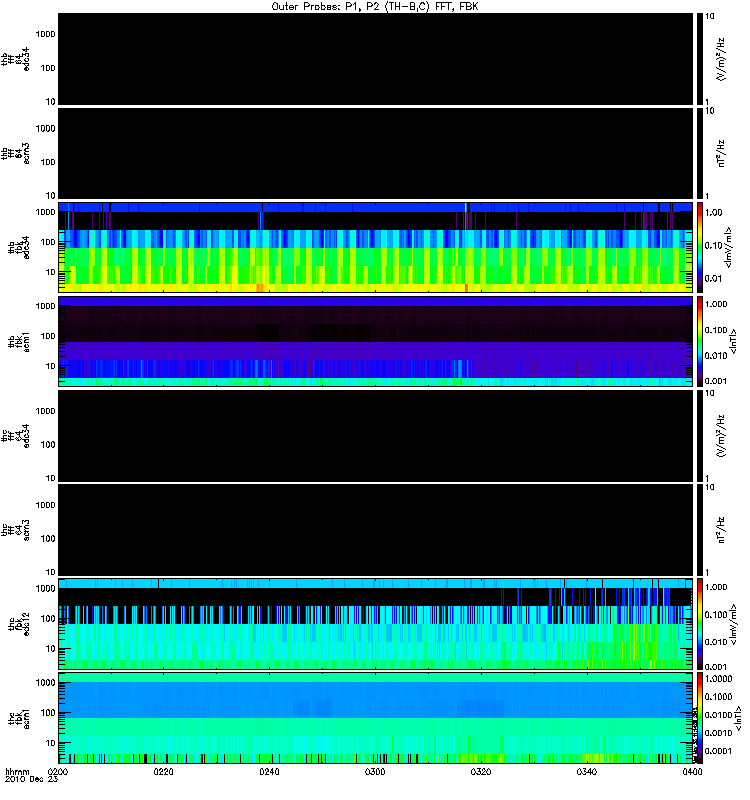Click the "thb fbk edc34" y-axis panel label

pos(19,247)
